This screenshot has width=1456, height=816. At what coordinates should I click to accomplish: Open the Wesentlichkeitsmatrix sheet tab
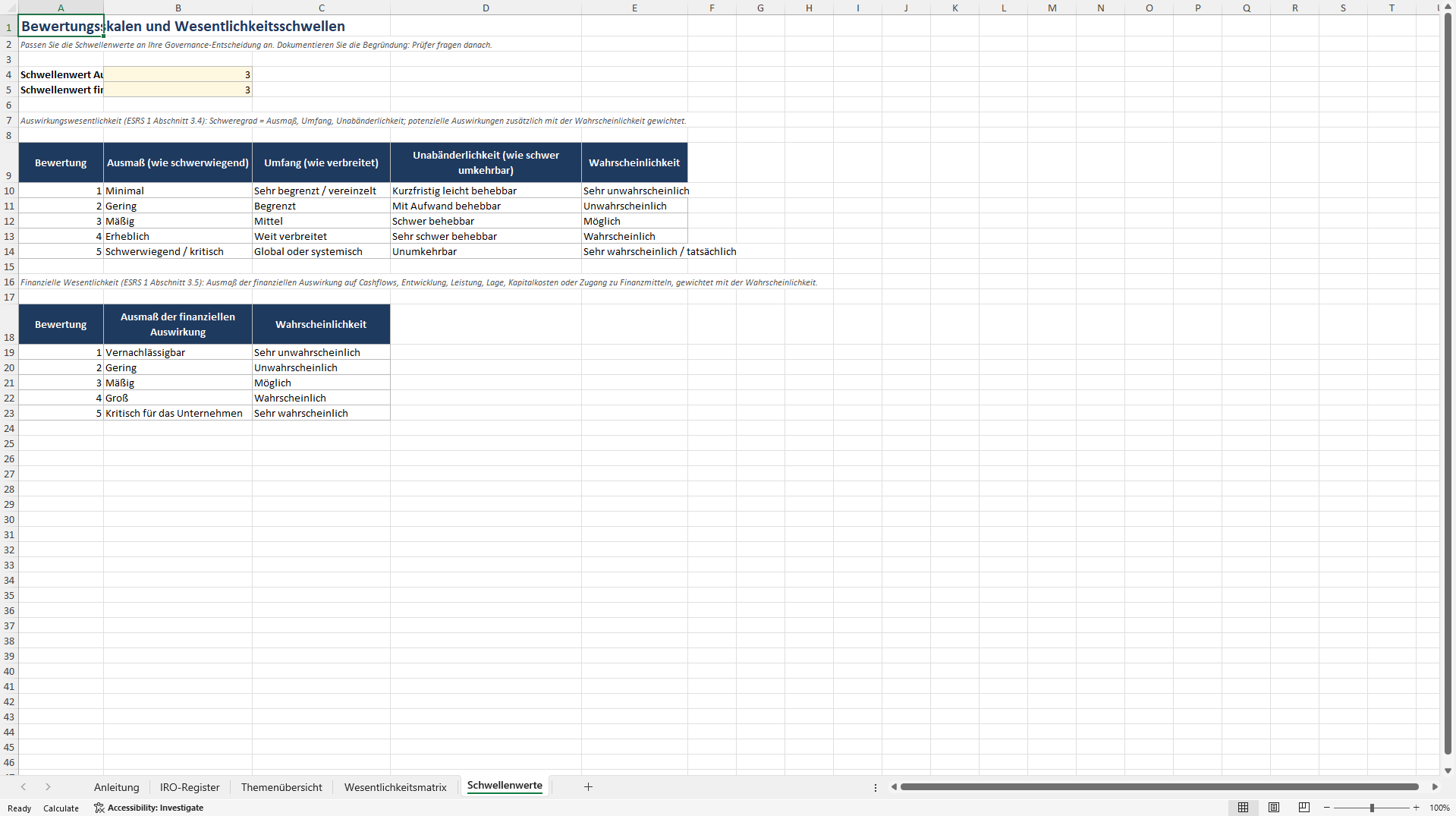[x=395, y=787]
